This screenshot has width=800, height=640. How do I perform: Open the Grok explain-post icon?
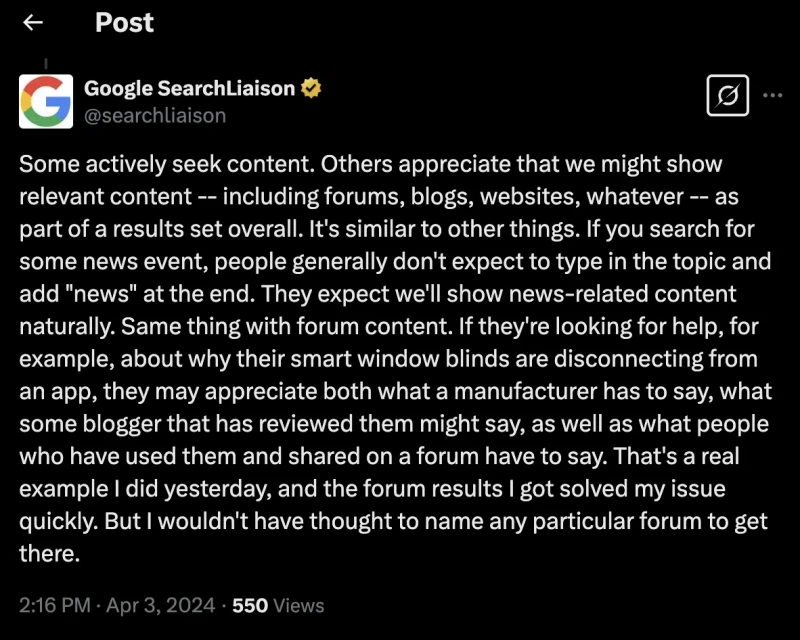click(x=728, y=95)
